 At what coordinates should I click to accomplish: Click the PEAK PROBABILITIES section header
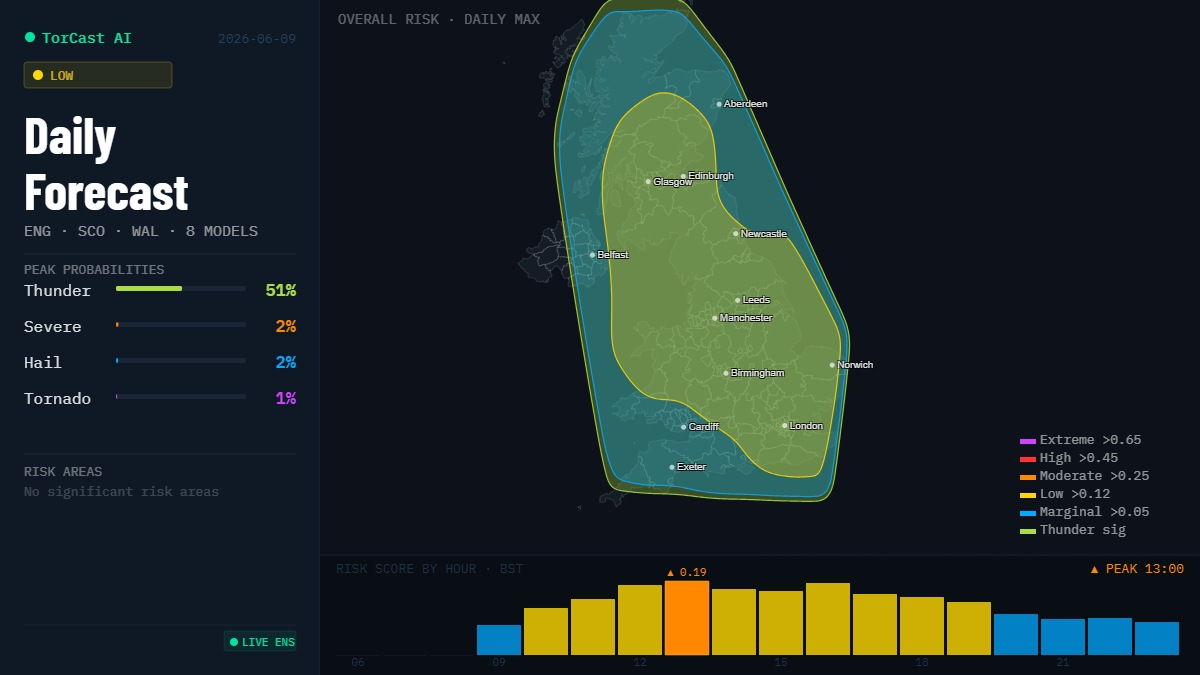[x=94, y=269]
